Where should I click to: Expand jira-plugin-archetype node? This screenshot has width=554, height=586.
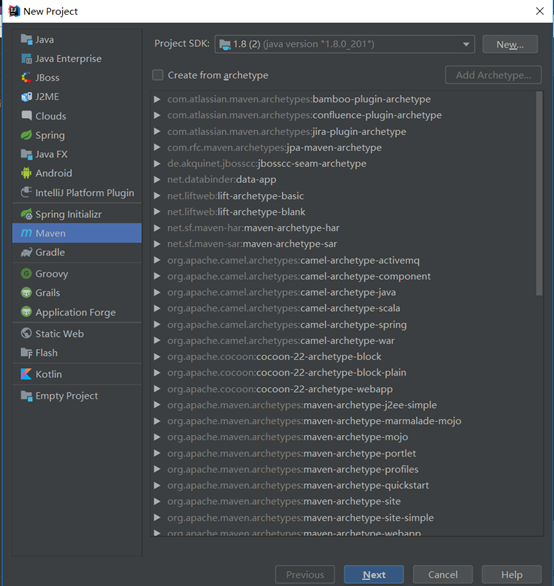click(x=157, y=132)
